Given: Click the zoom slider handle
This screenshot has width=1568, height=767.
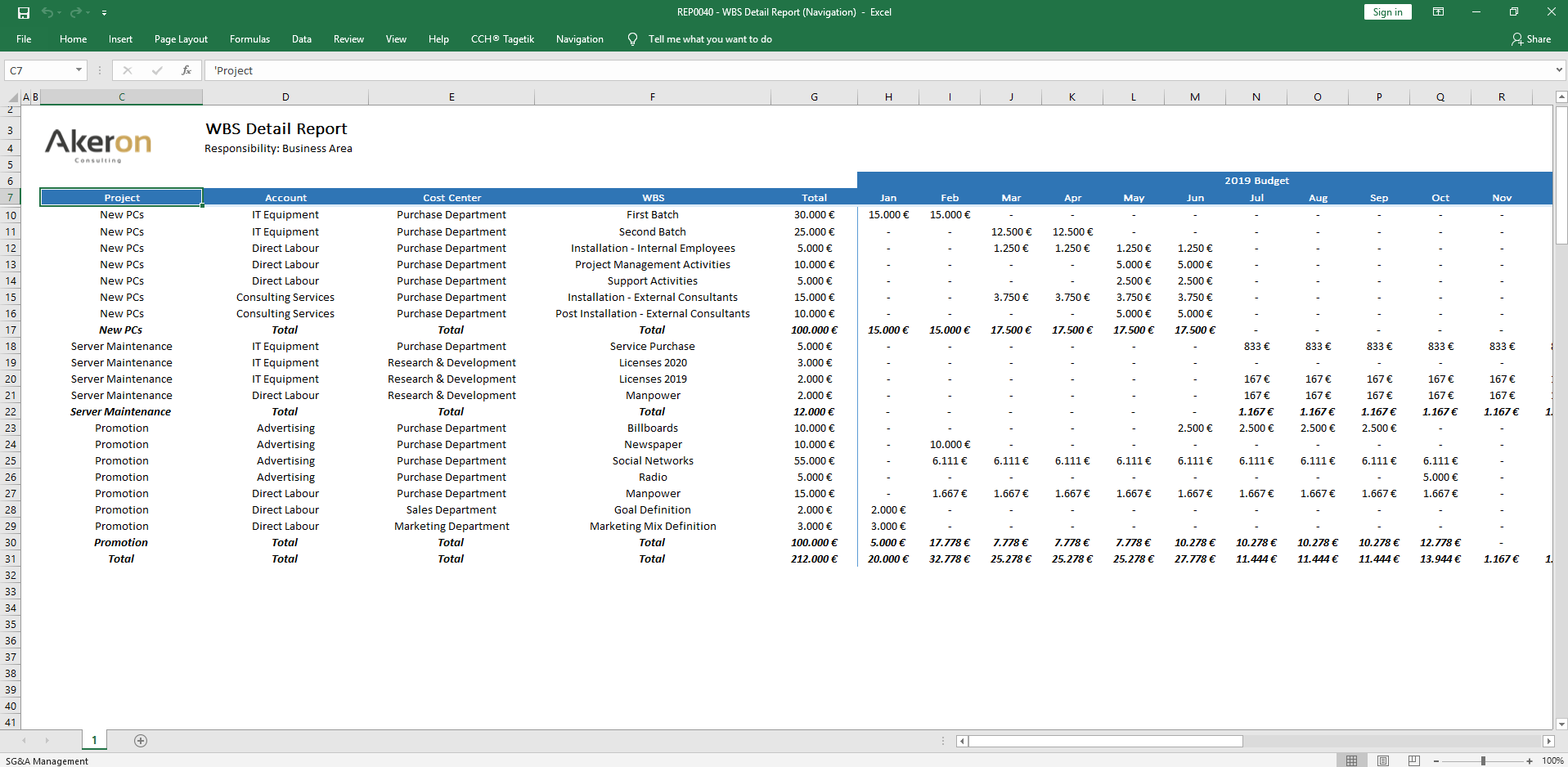Looking at the screenshot, I should pyautogui.click(x=1483, y=760).
